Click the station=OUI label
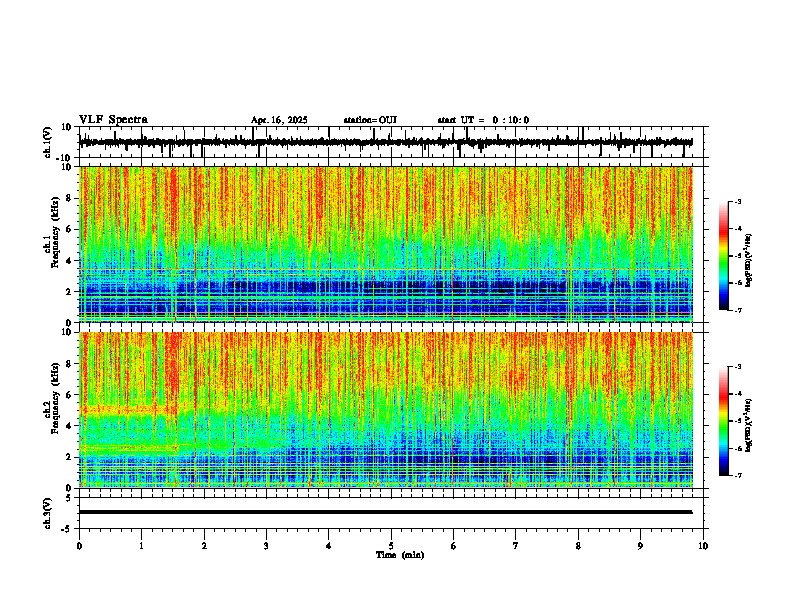Image resolution: width=792 pixels, height=612 pixels. coord(370,120)
